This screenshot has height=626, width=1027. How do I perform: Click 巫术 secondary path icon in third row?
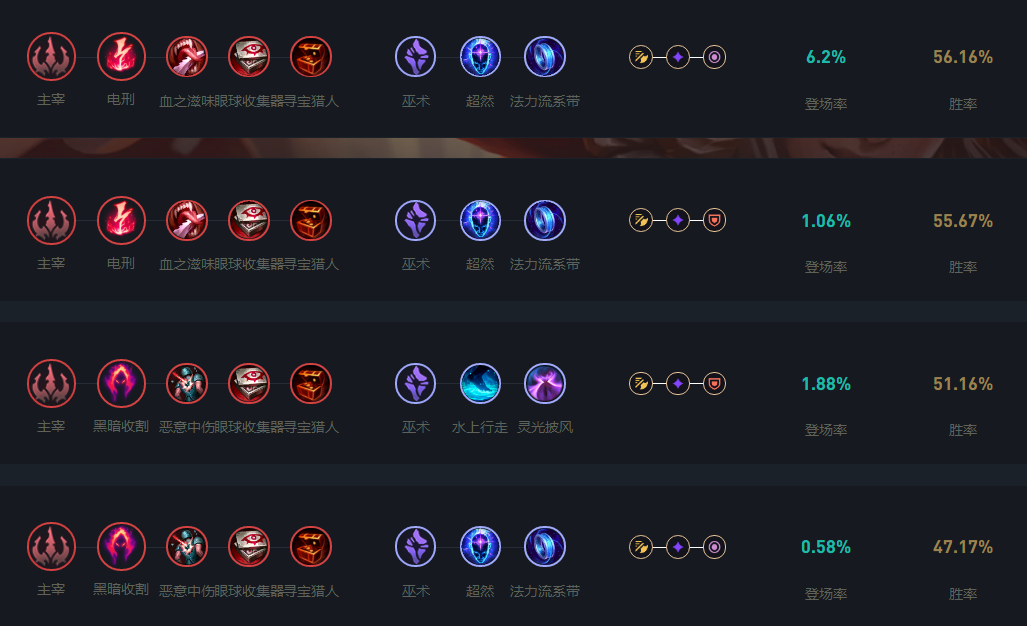tap(416, 383)
